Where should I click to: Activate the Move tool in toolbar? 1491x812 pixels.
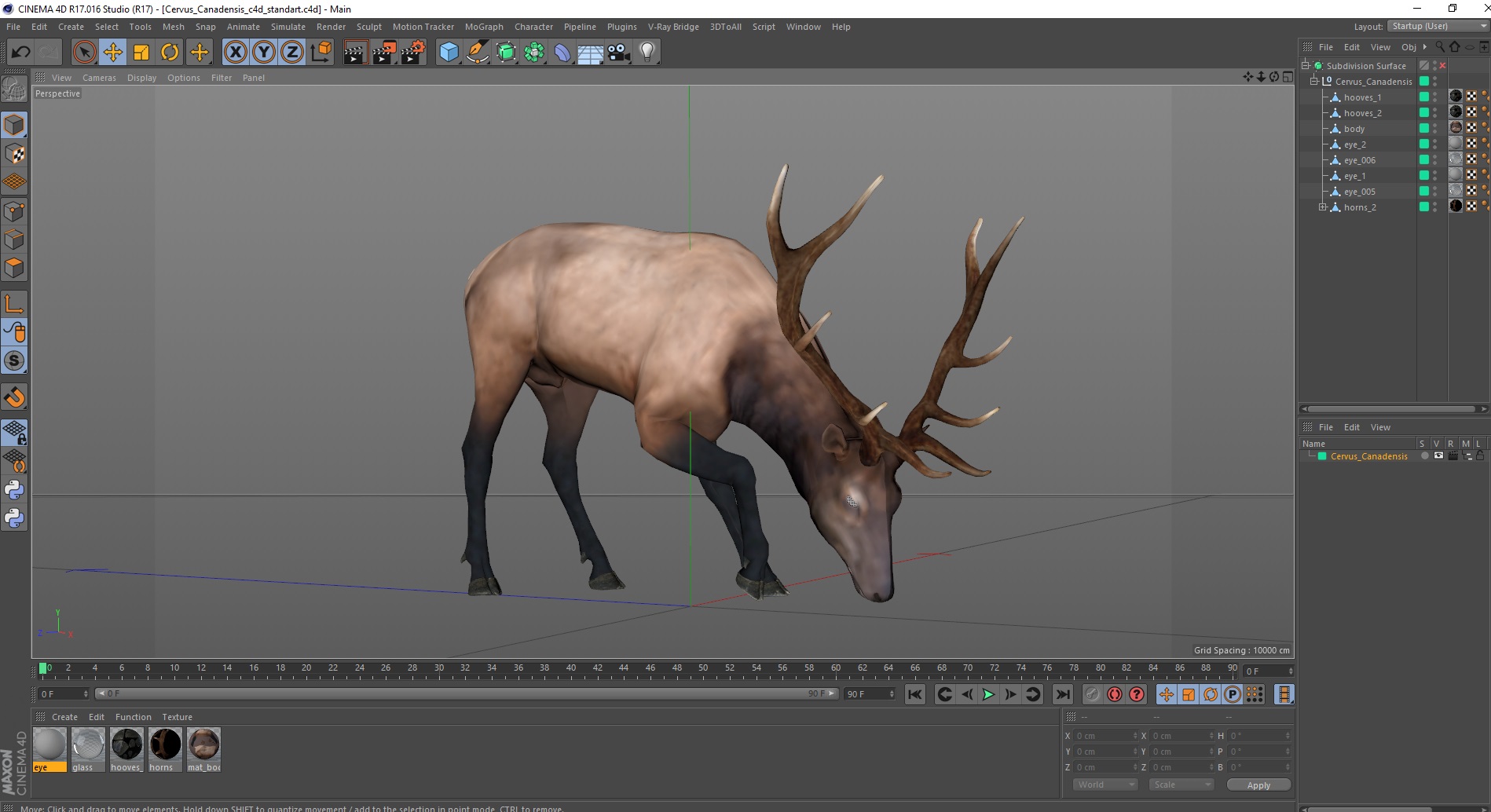113,53
